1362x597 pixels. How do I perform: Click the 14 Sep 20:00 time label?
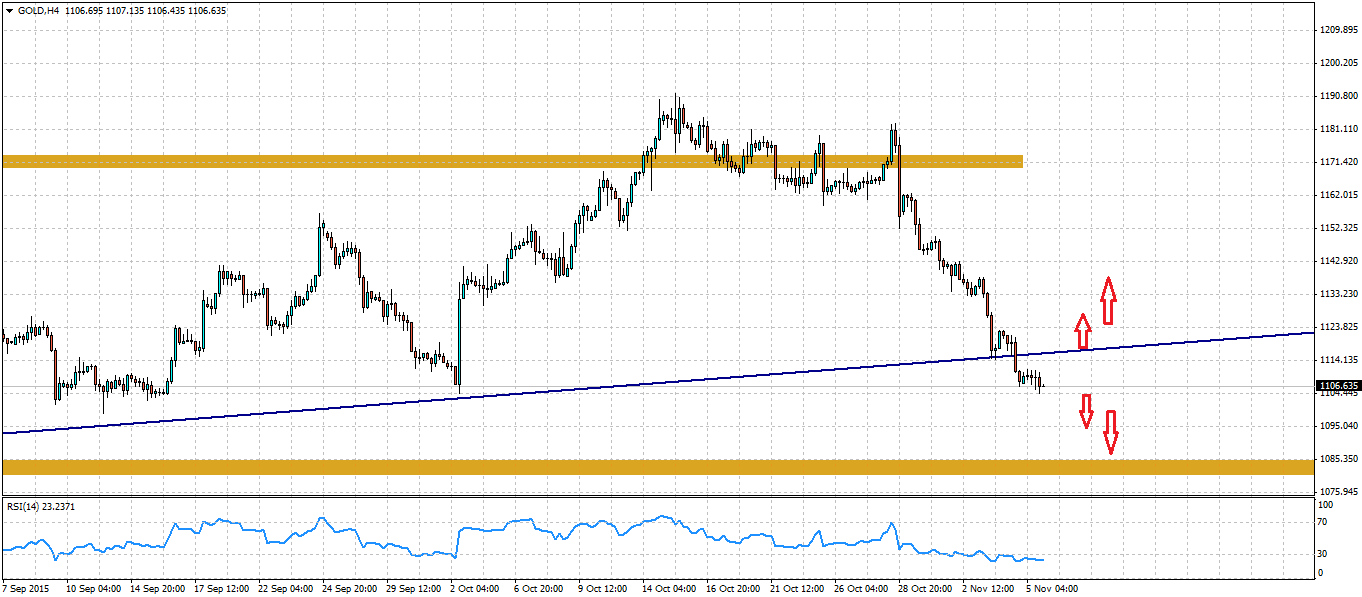coord(156,588)
